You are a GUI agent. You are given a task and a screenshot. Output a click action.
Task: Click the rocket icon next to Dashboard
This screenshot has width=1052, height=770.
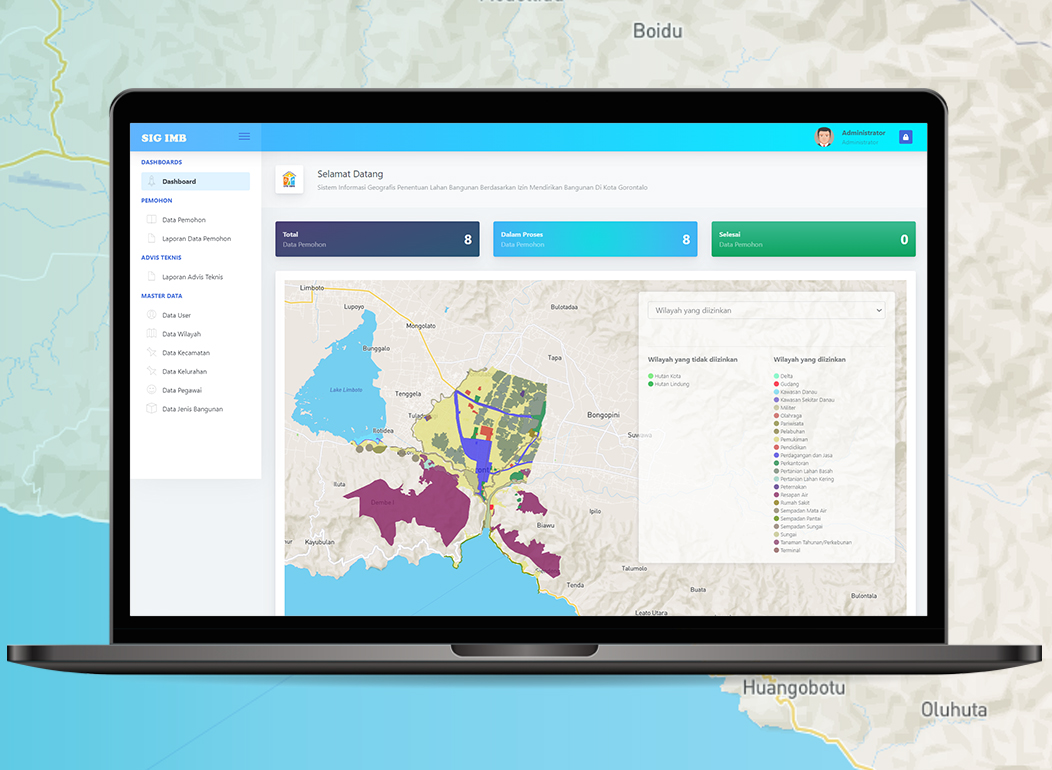tap(152, 182)
